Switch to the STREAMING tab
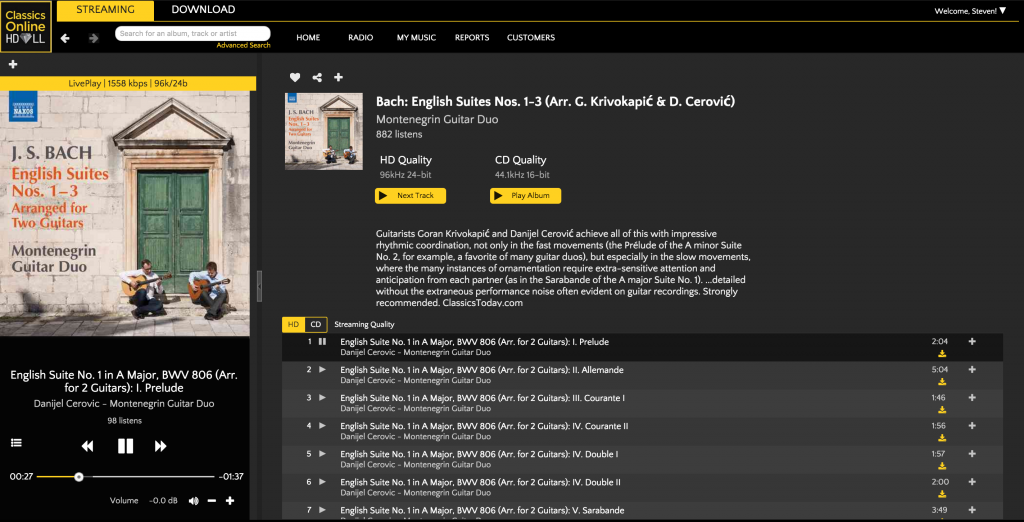The height and width of the screenshot is (522, 1024). pyautogui.click(x=105, y=10)
